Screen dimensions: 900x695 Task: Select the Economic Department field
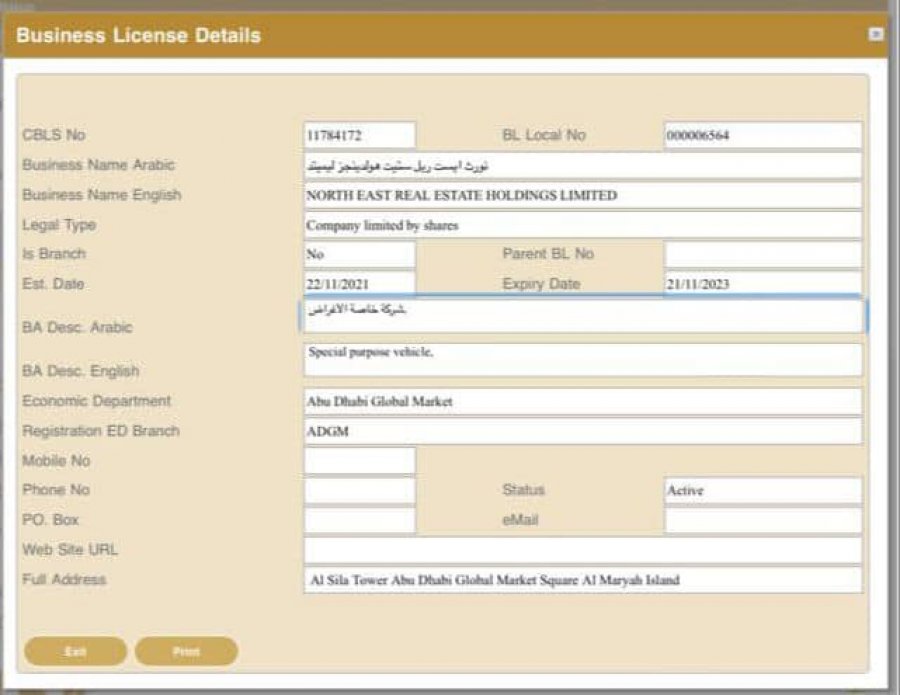(582, 401)
